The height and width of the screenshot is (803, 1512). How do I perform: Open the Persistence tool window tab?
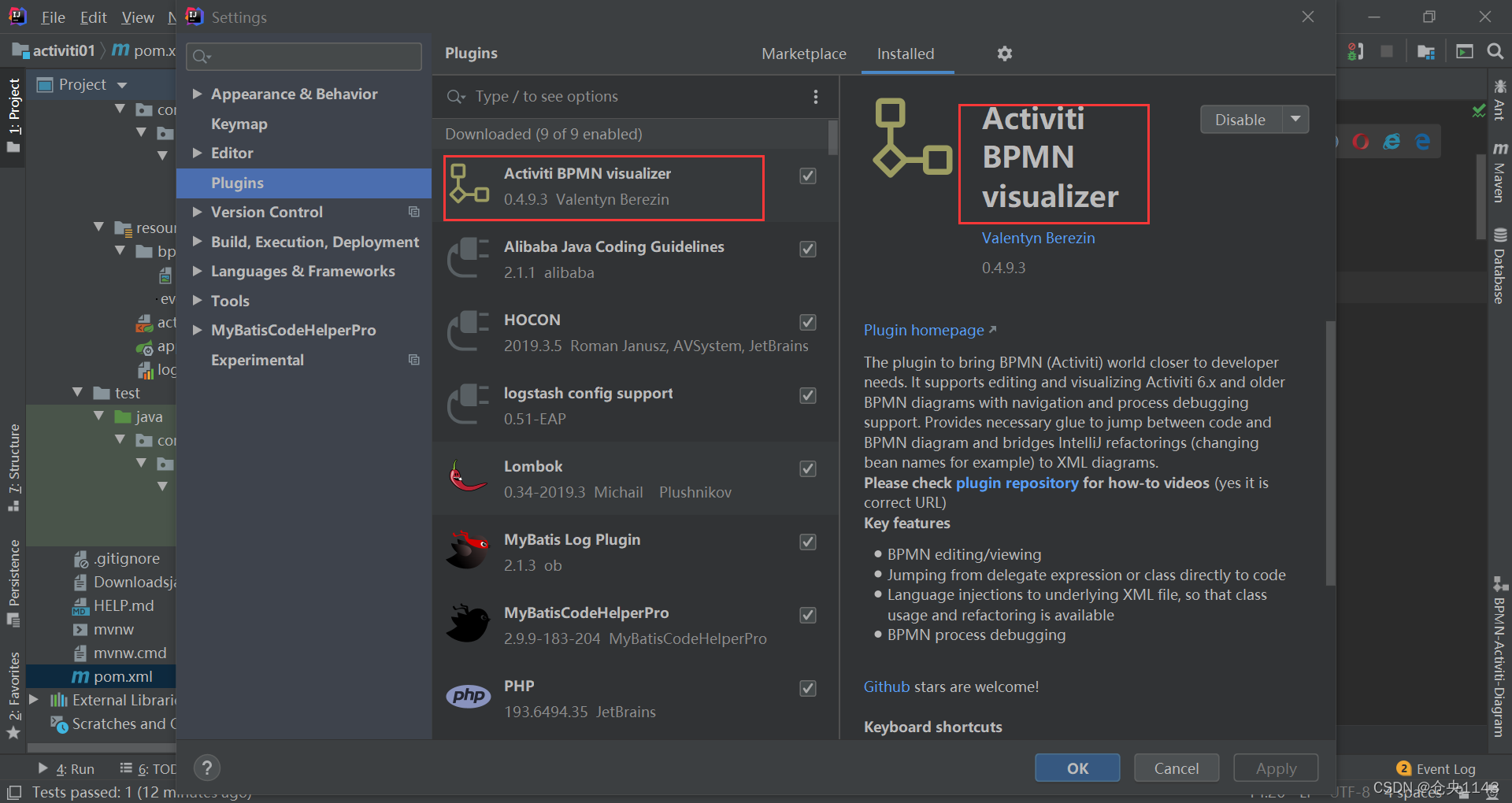[x=13, y=583]
